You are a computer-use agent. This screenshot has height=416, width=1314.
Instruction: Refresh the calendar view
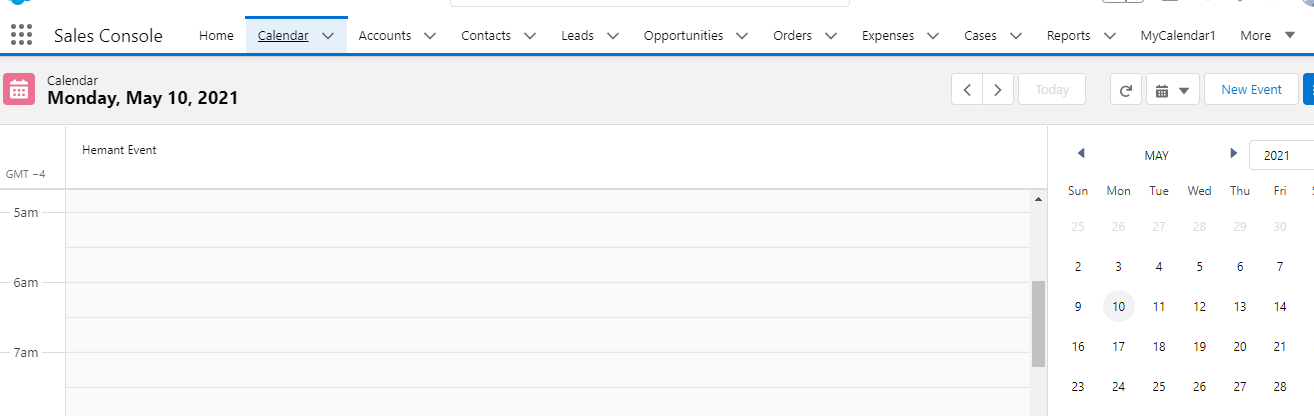[x=1125, y=89]
